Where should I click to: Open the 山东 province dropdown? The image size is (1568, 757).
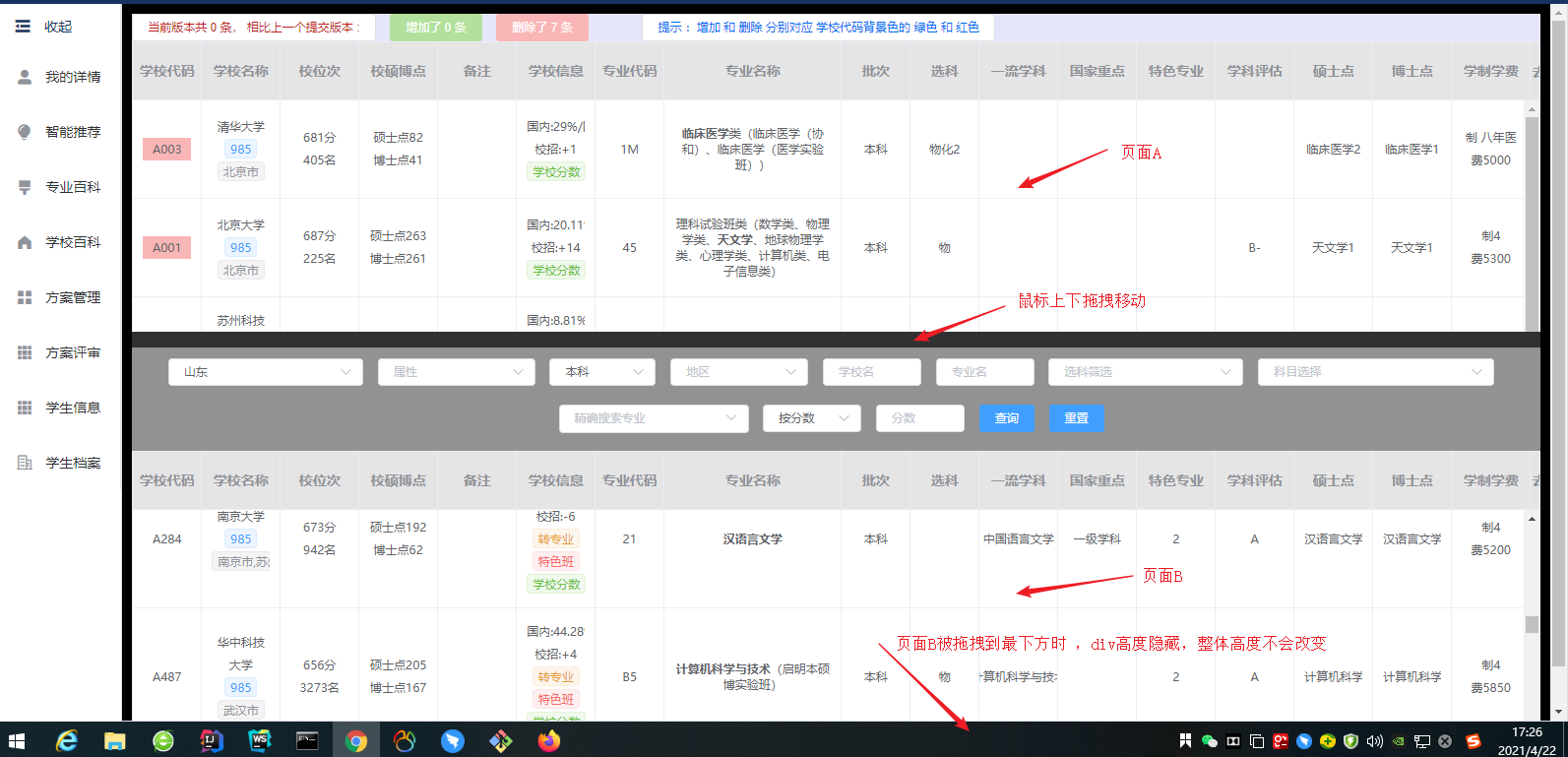coord(266,372)
